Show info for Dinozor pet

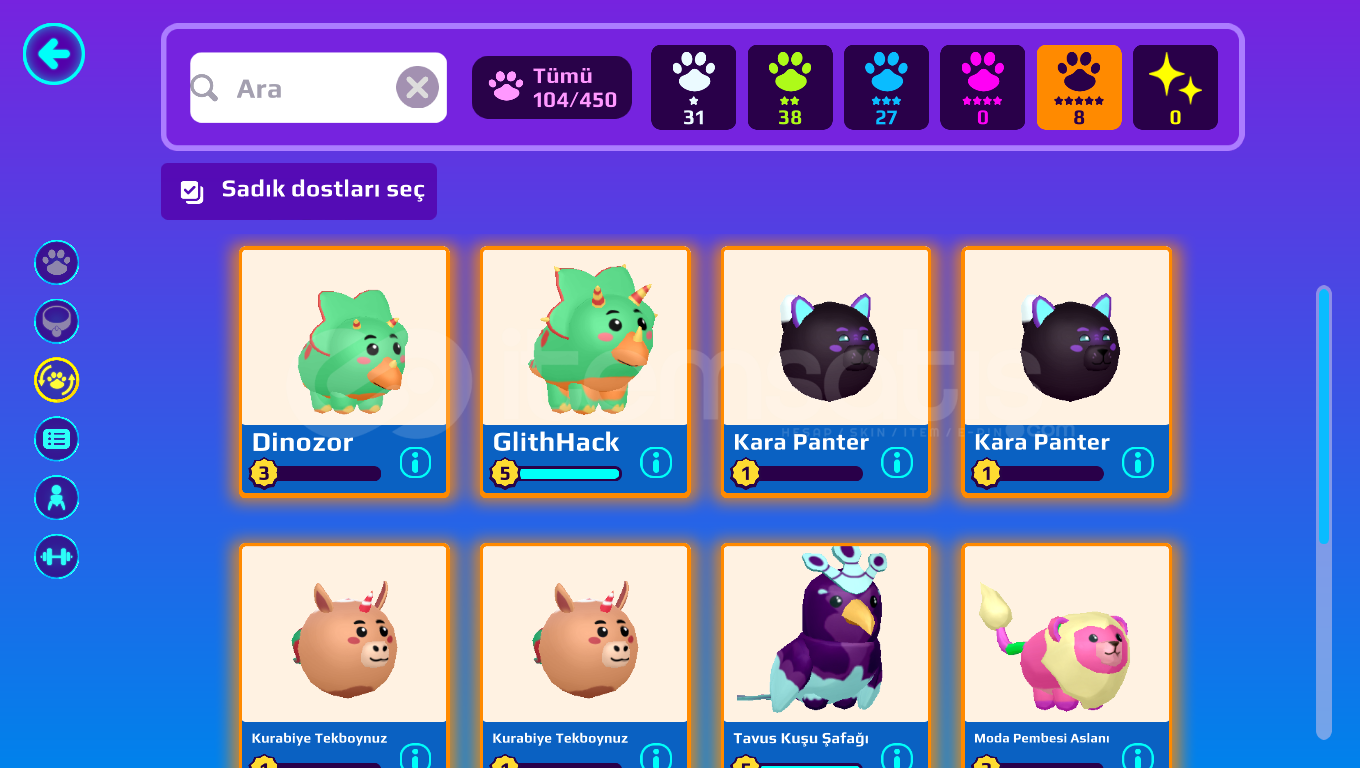pyautogui.click(x=415, y=462)
